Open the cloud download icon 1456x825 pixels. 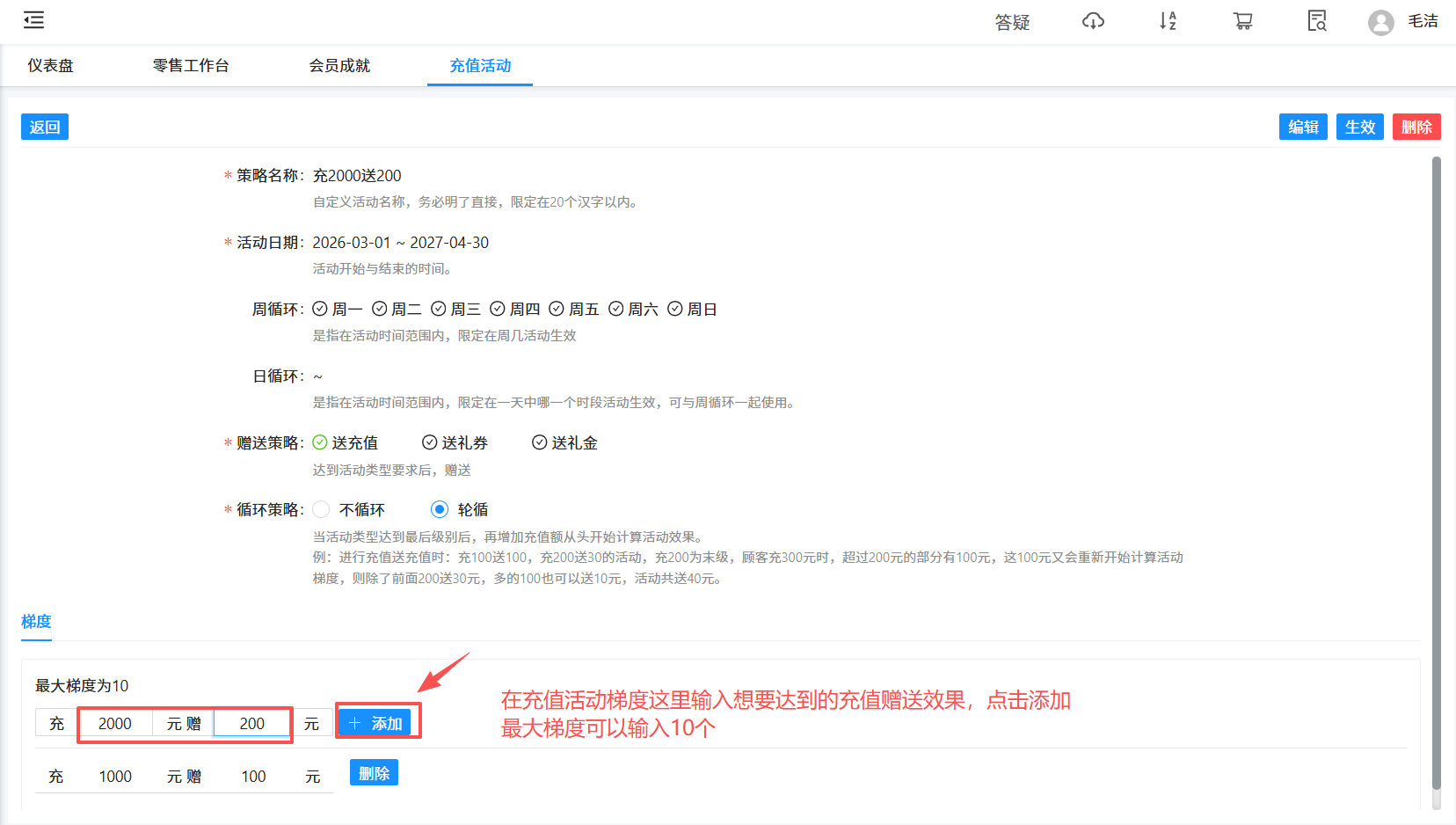pos(1093,20)
